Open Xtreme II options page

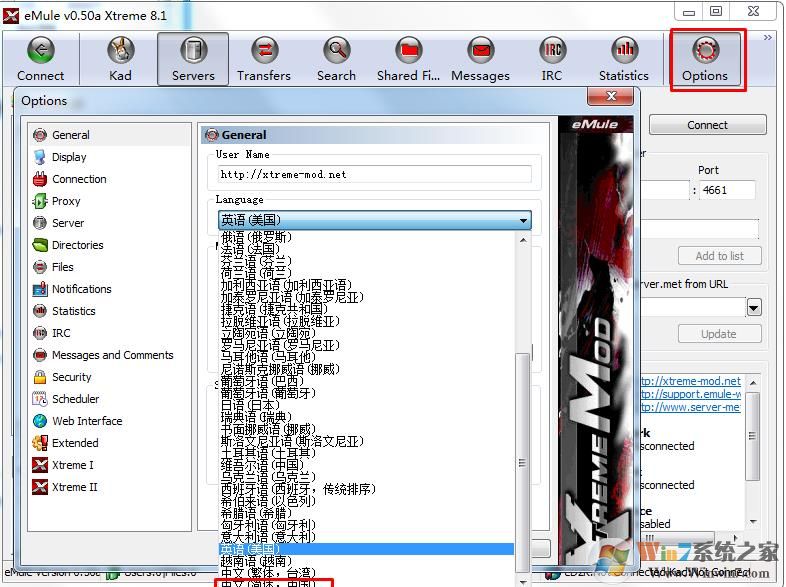(x=74, y=487)
